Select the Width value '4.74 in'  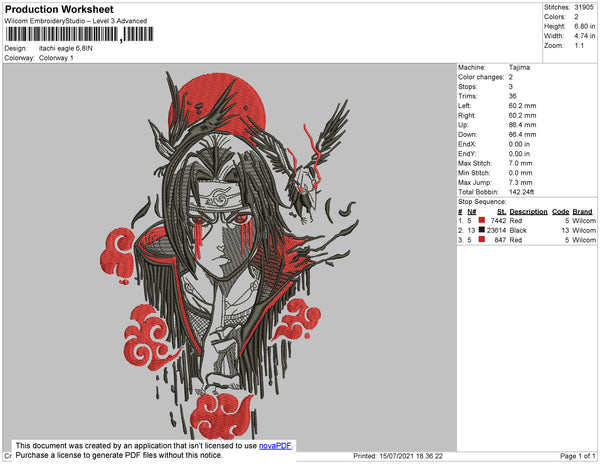[584, 36]
